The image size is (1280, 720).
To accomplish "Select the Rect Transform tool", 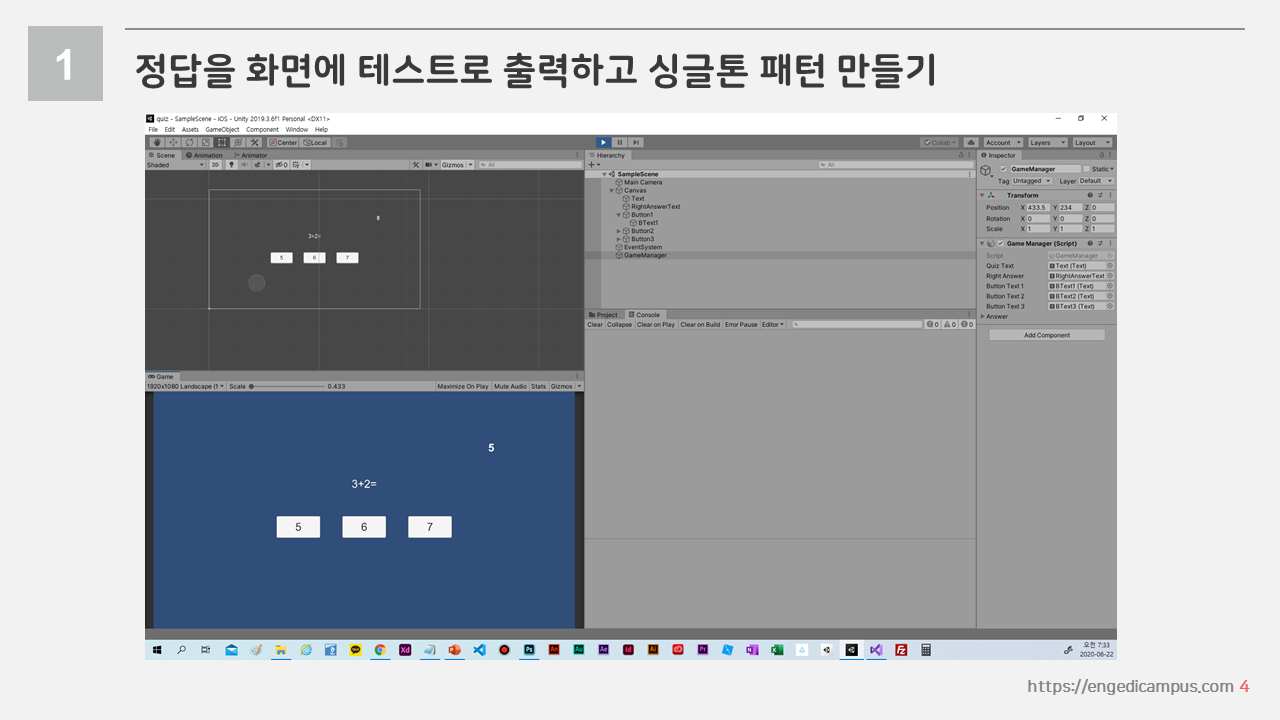I will pyautogui.click(x=222, y=142).
